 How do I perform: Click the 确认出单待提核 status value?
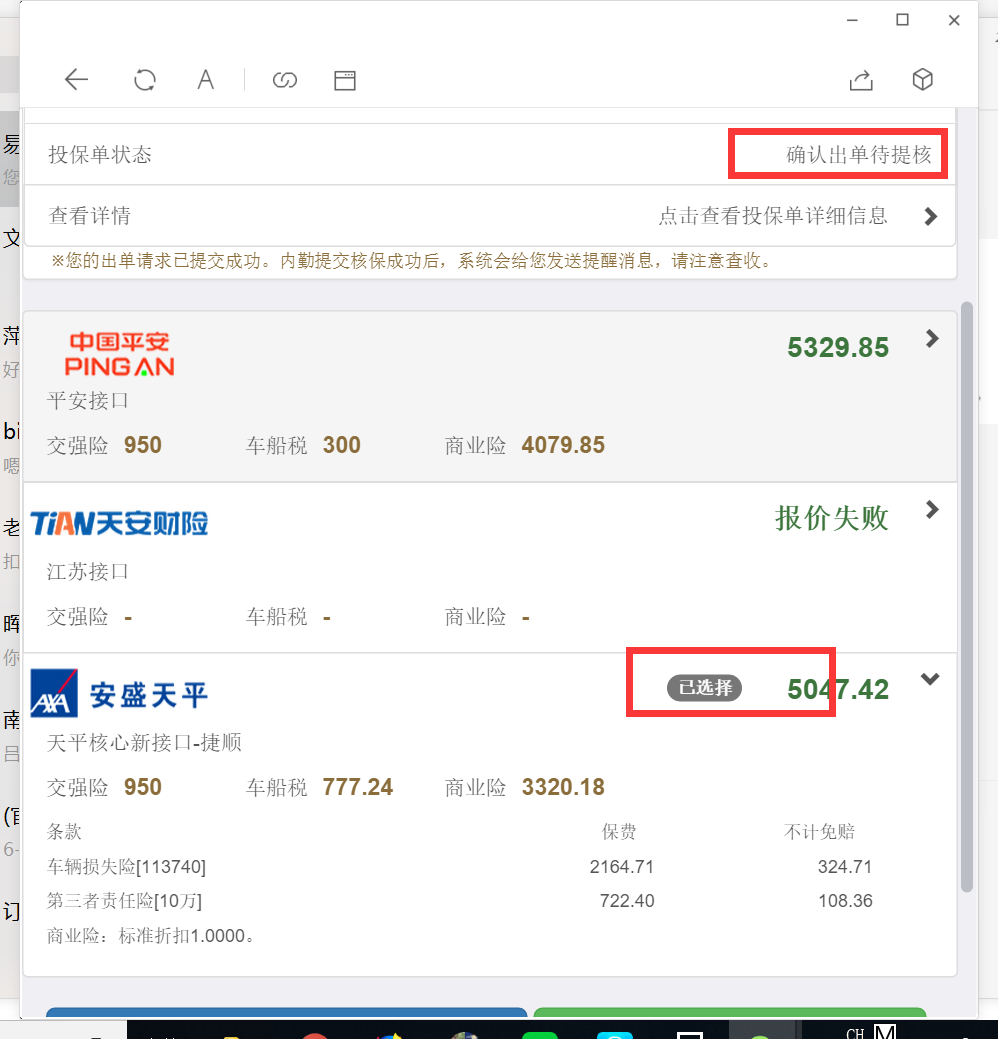point(859,155)
